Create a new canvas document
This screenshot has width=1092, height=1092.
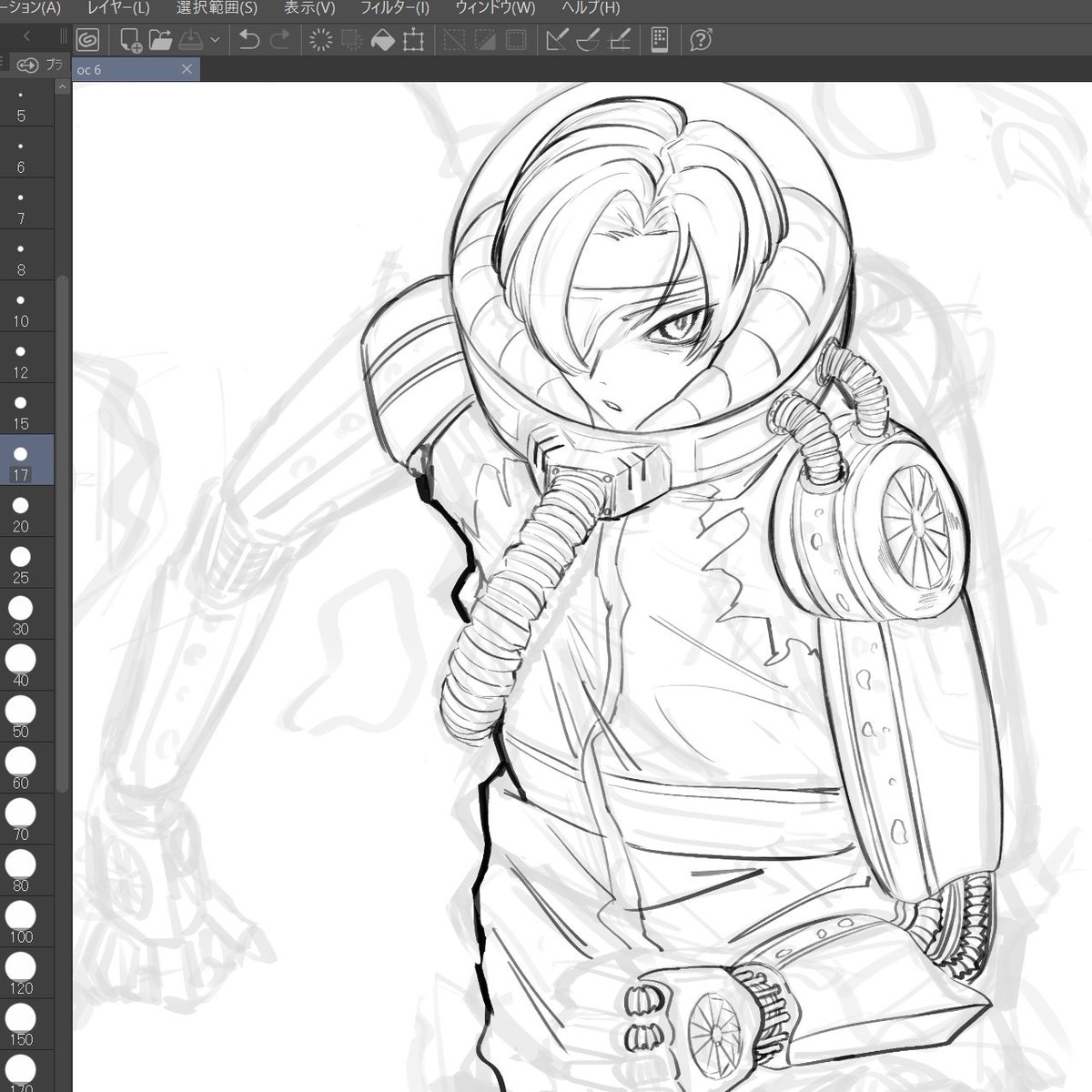[131, 40]
